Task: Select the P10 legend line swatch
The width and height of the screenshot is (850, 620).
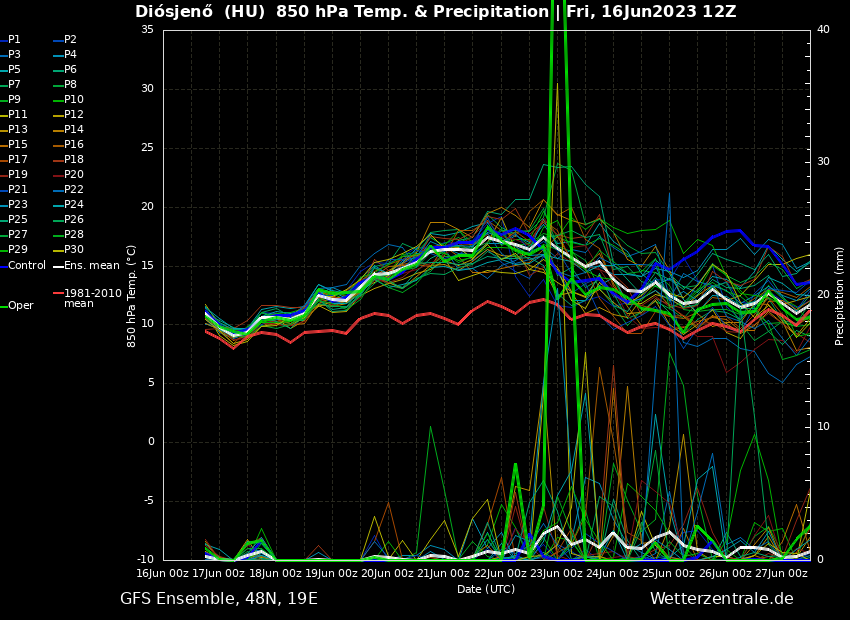Action: pyautogui.click(x=58, y=100)
